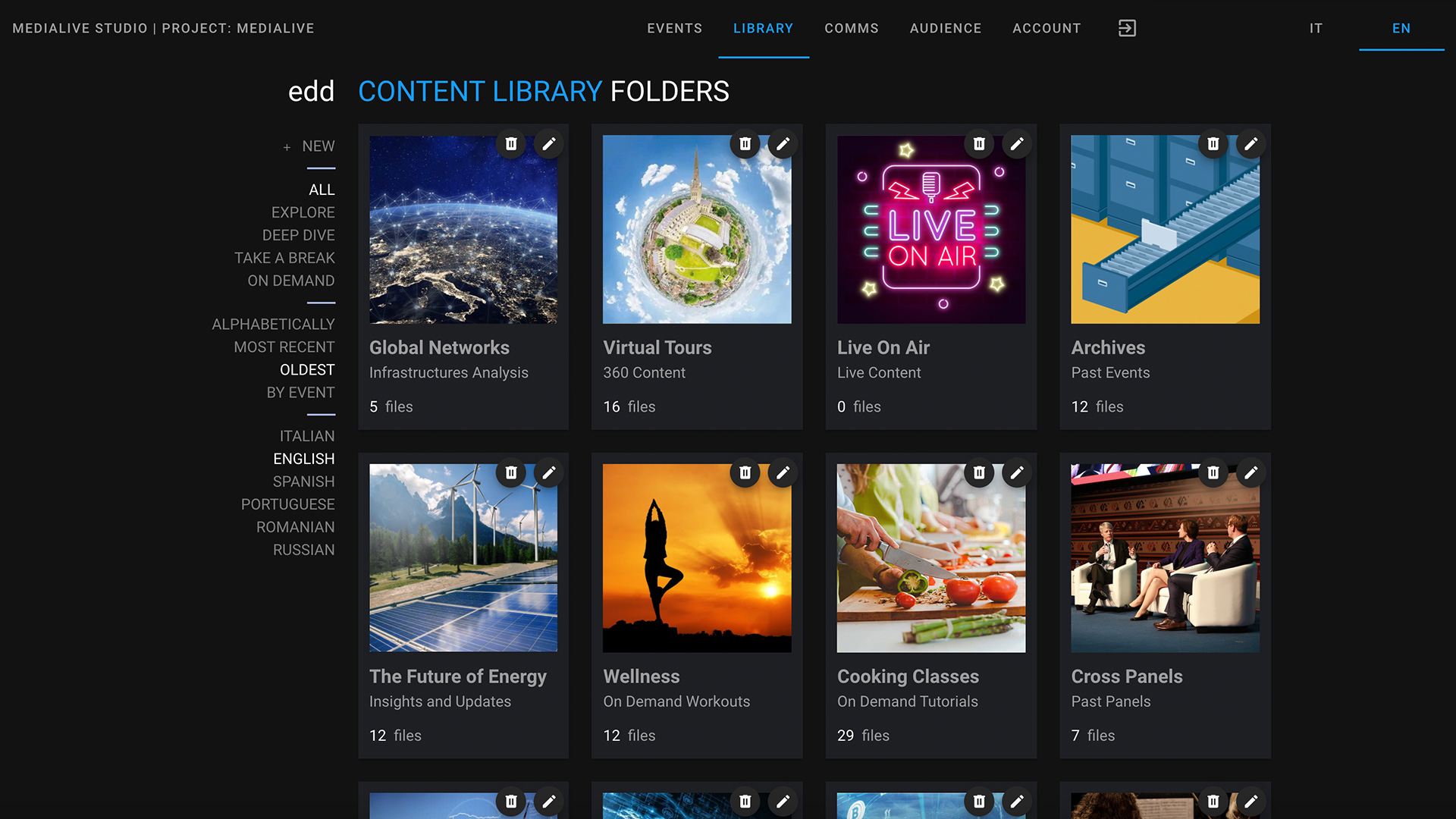Click the MEDIALIVE STUDIO project header
This screenshot has width=1456, height=819.
pyautogui.click(x=163, y=28)
